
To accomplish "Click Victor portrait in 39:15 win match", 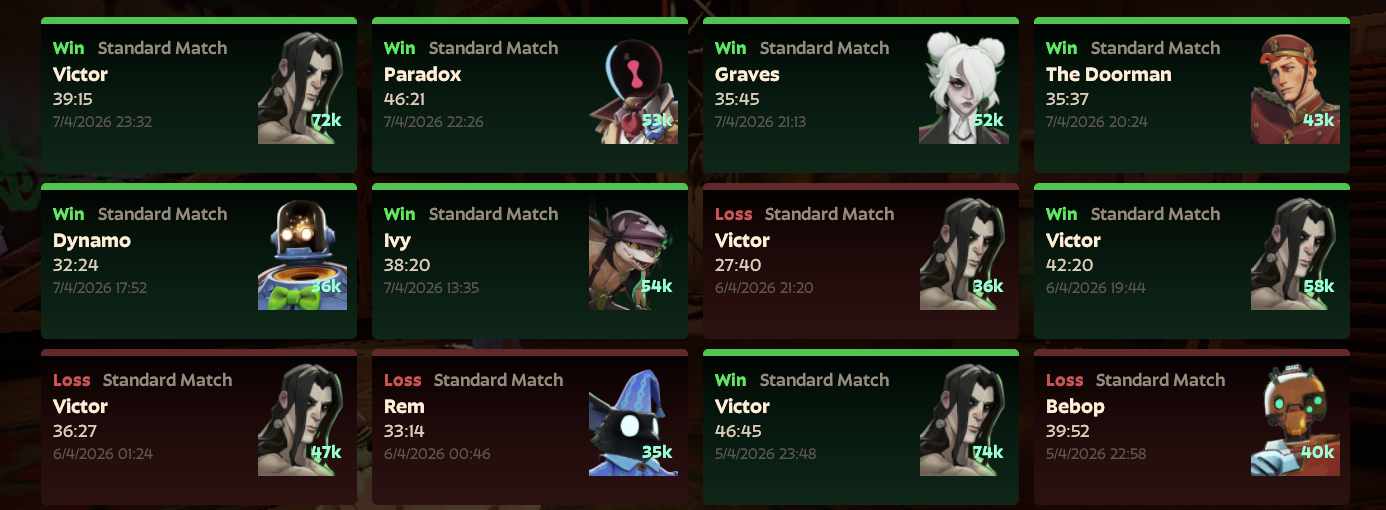I will coord(302,88).
